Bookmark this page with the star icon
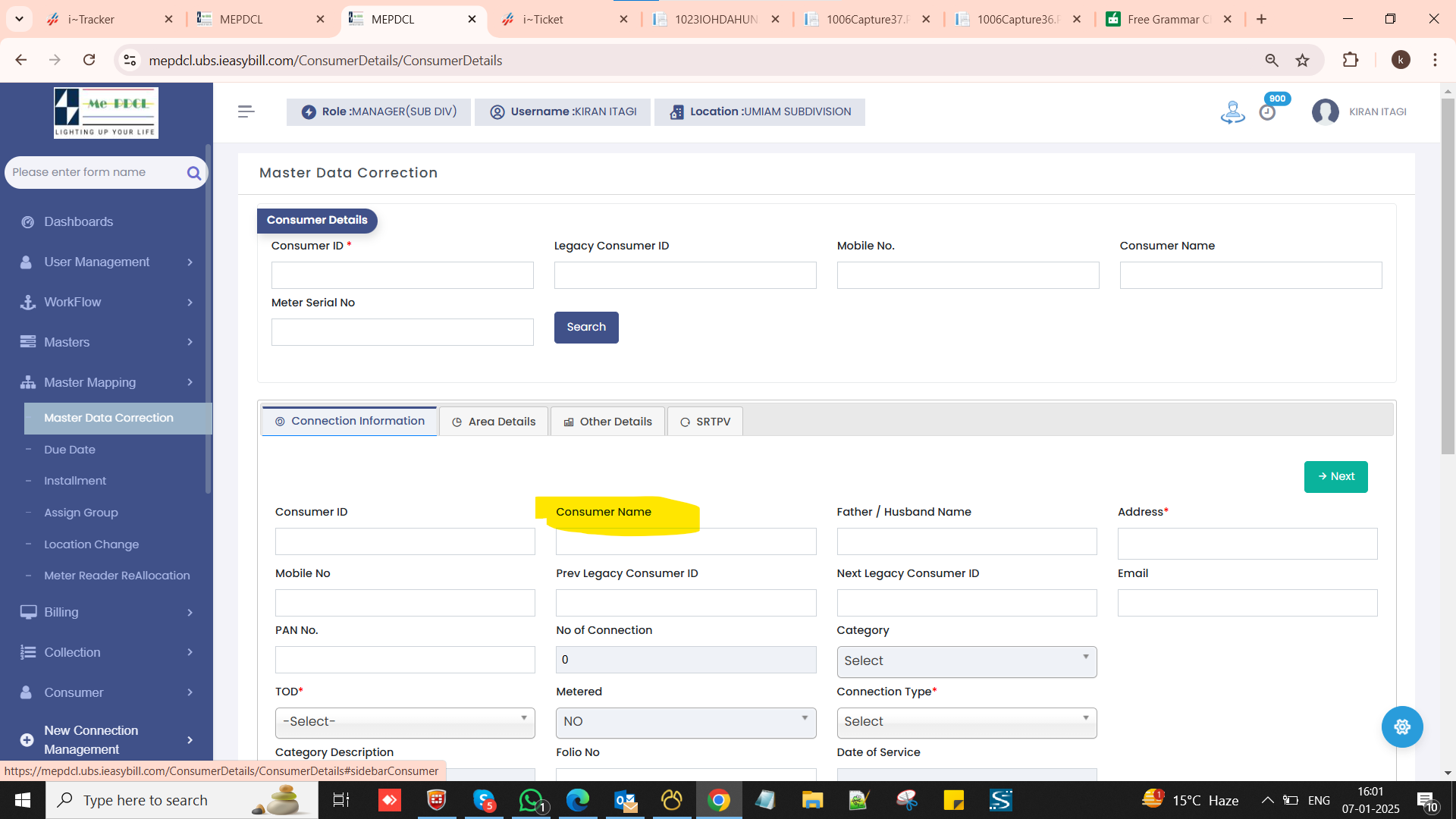Viewport: 1456px width, 819px height. click(x=1302, y=60)
